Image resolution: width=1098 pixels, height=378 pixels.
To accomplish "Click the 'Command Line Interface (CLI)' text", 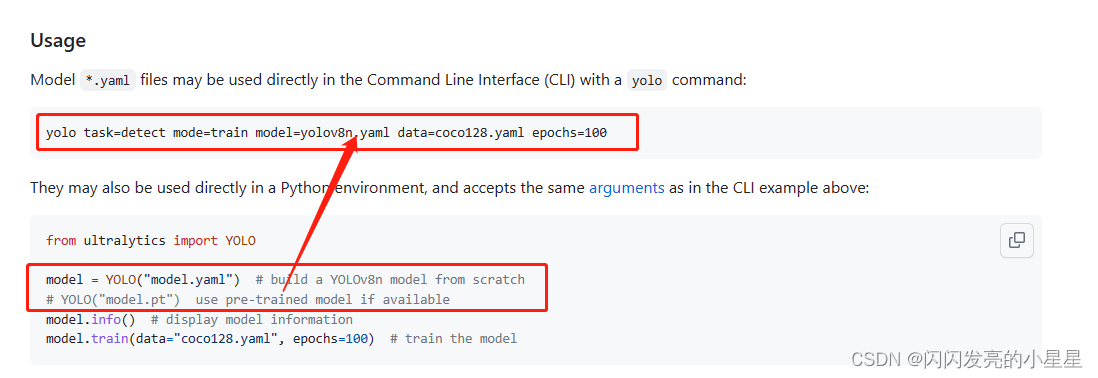I will click(x=471, y=80).
